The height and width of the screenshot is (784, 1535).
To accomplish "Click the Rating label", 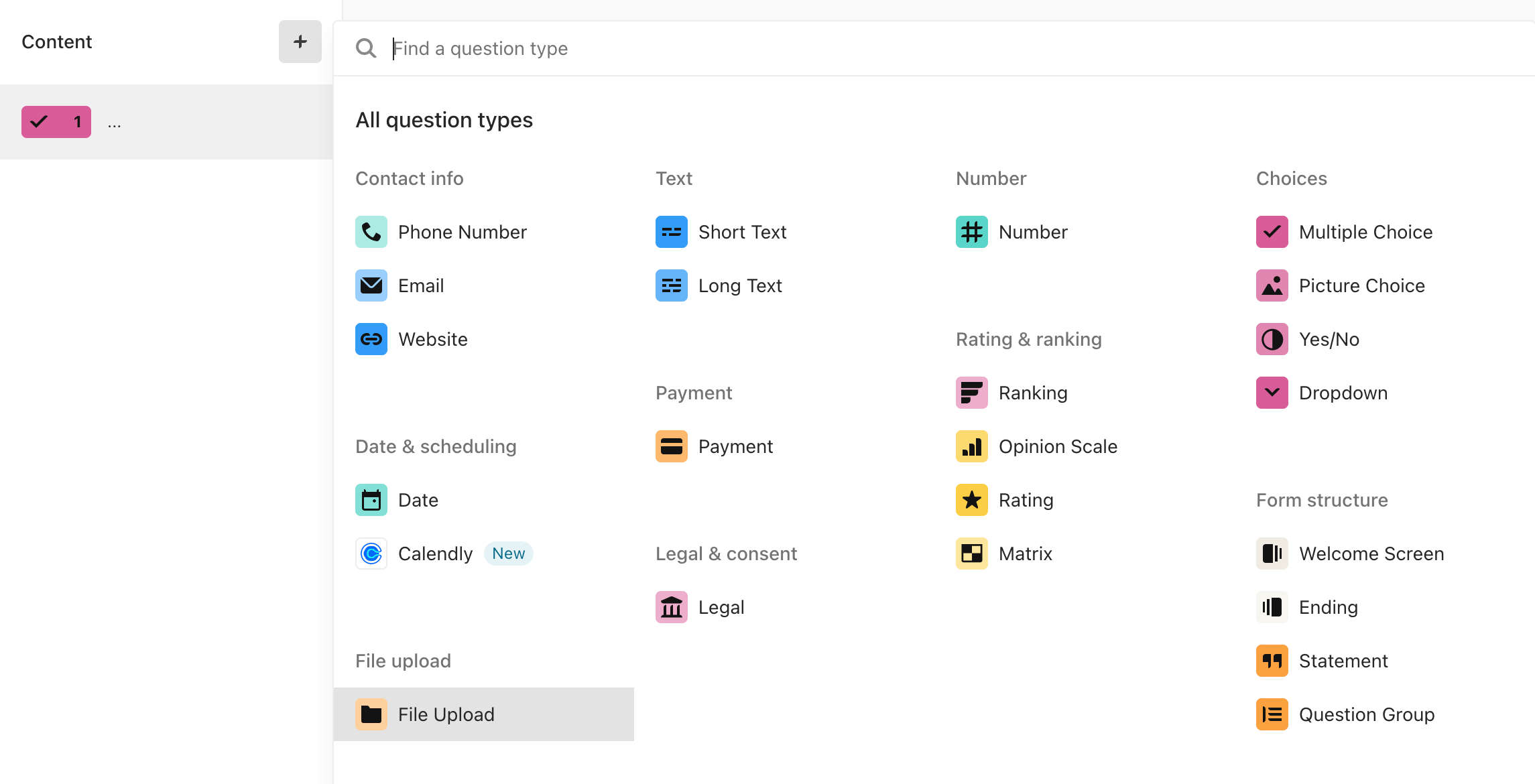I will [x=1026, y=500].
